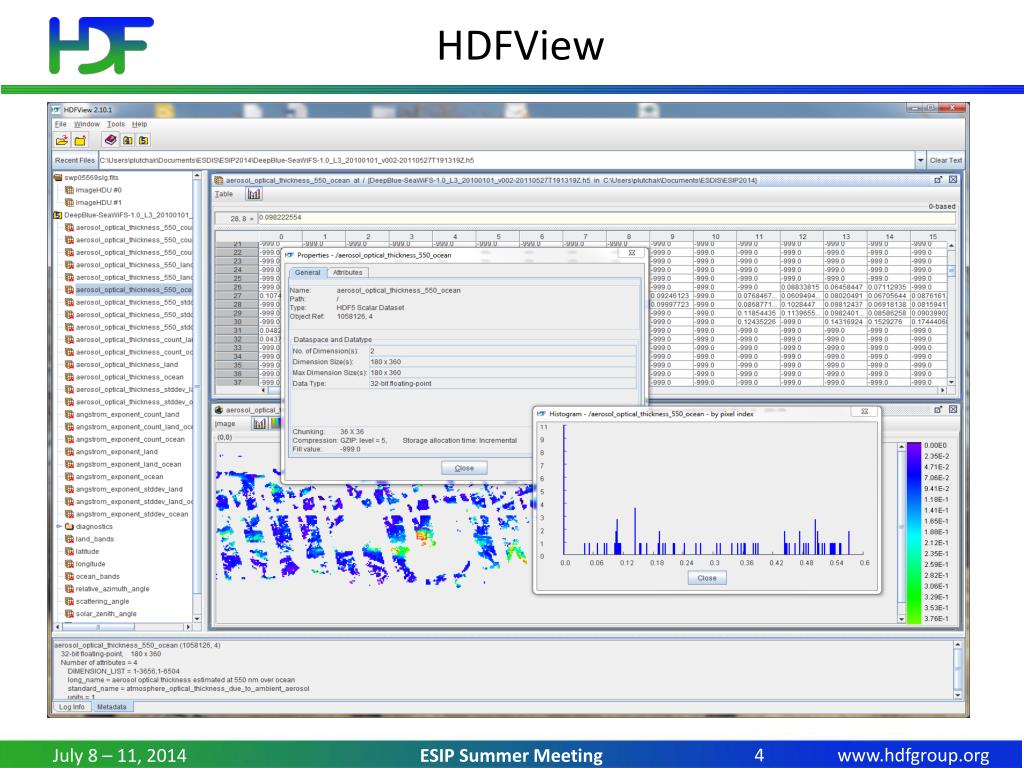The width and height of the screenshot is (1024, 768).
Task: Expand the diagnostics group node
Action: coord(59,526)
